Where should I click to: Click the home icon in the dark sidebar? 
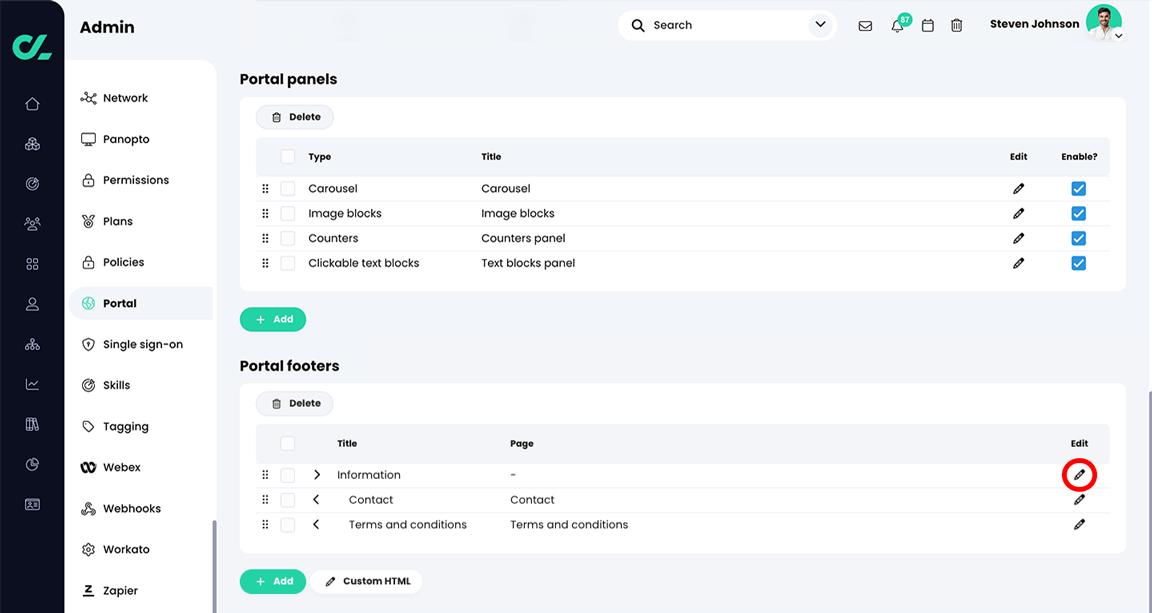click(32, 103)
